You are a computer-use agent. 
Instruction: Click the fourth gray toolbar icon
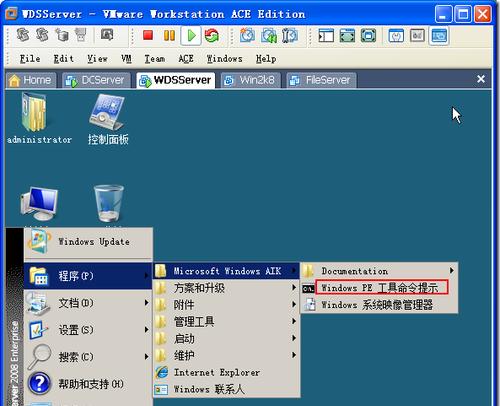coord(81,35)
